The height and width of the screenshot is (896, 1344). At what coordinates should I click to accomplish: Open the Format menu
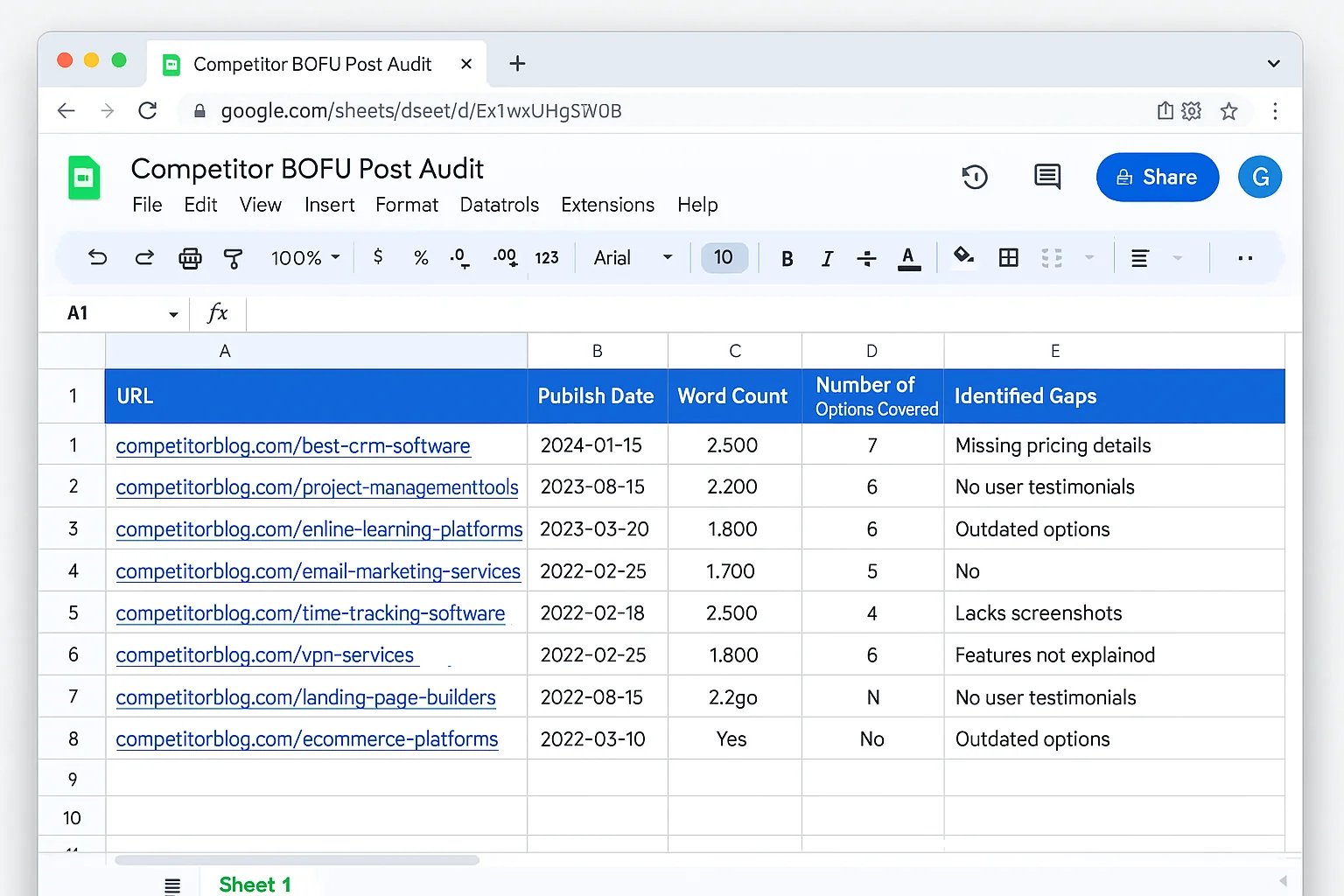[406, 205]
